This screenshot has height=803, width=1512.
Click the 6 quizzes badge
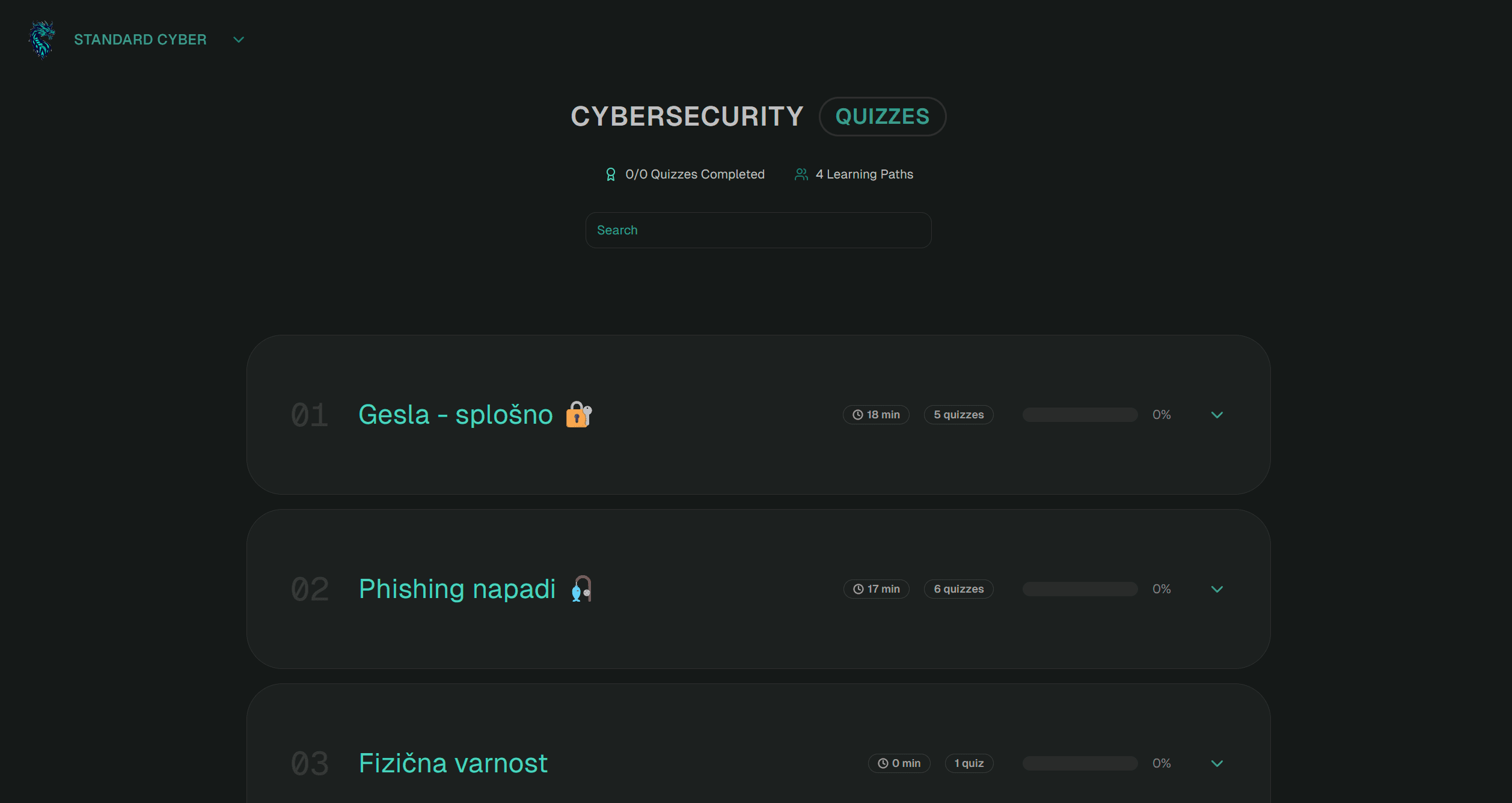coord(958,589)
